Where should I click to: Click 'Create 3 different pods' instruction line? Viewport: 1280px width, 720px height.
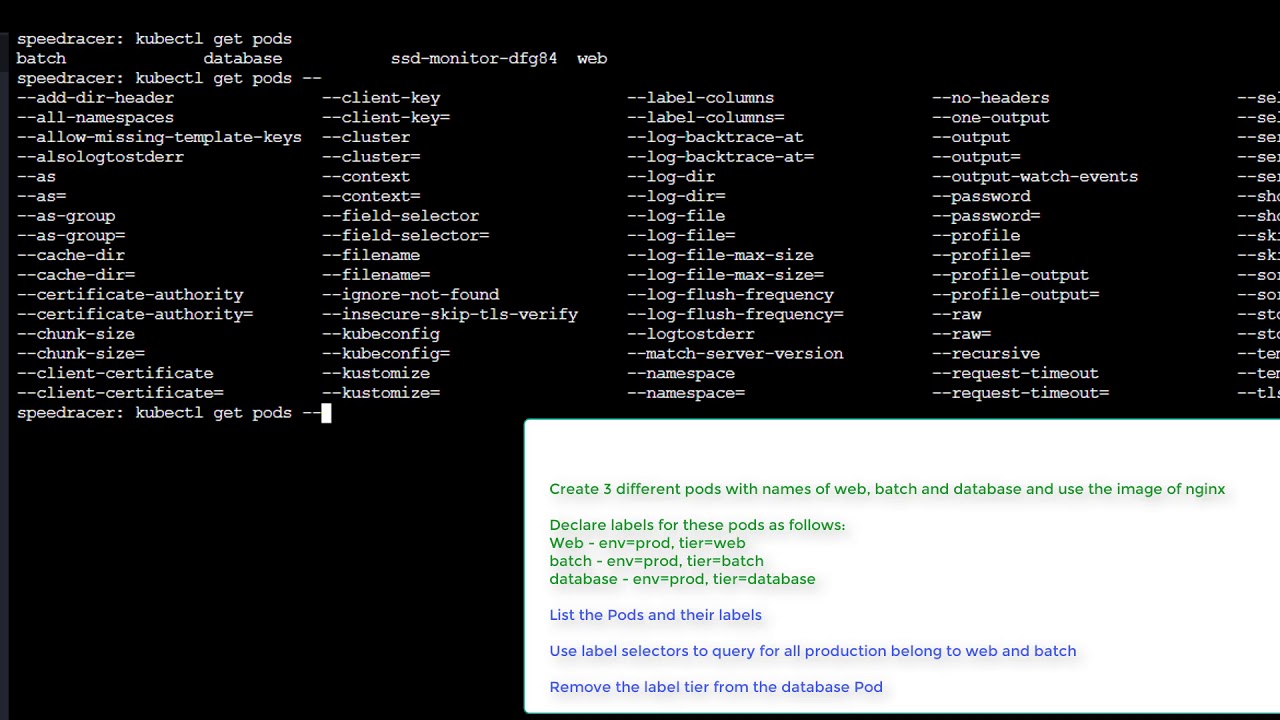tap(887, 489)
